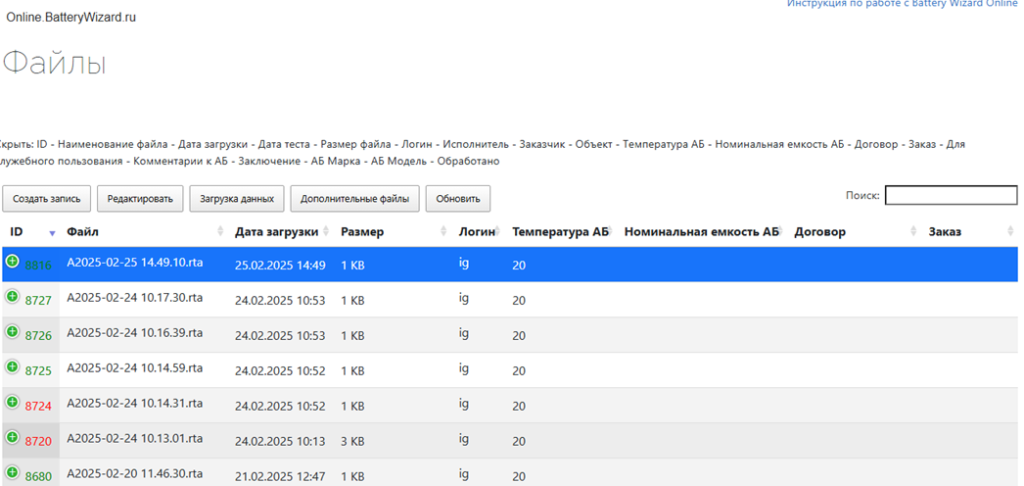Open details plus icon for record 8725
This screenshot has height=486, width=1024.
coord(12,367)
